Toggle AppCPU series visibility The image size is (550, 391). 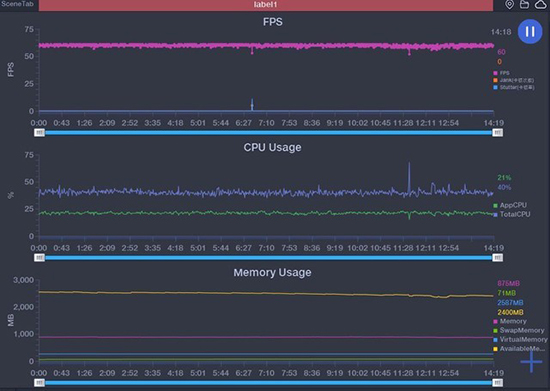(x=510, y=205)
